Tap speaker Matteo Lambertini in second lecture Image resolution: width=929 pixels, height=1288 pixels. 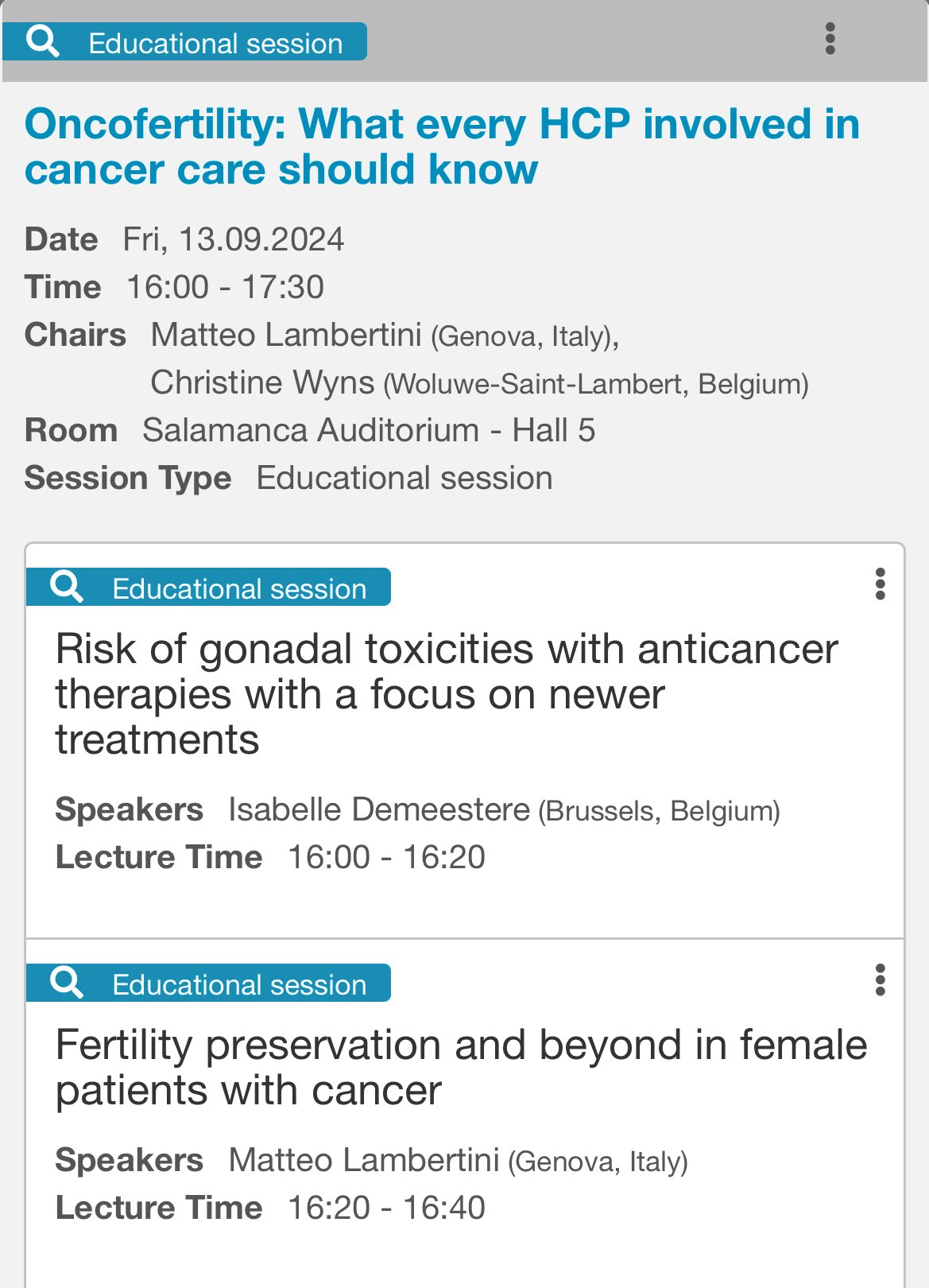pyautogui.click(x=364, y=1160)
